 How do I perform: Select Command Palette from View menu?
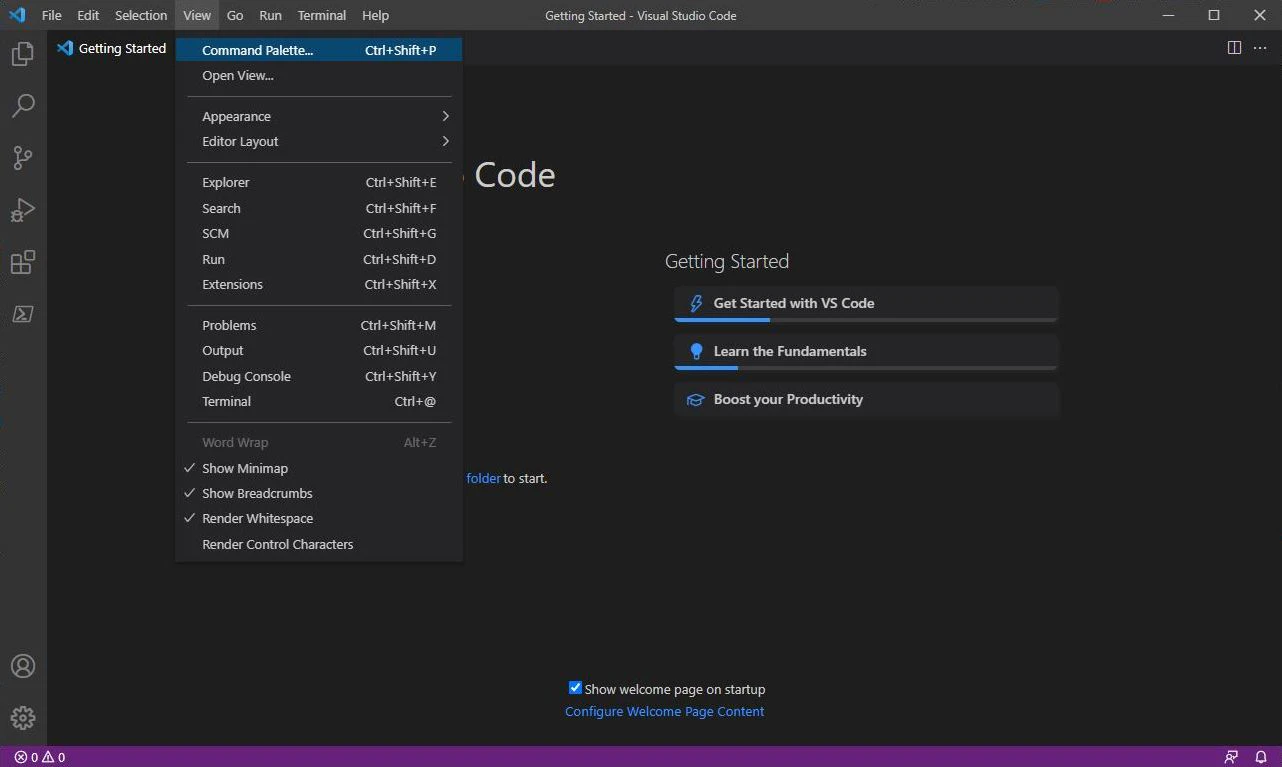(x=319, y=50)
